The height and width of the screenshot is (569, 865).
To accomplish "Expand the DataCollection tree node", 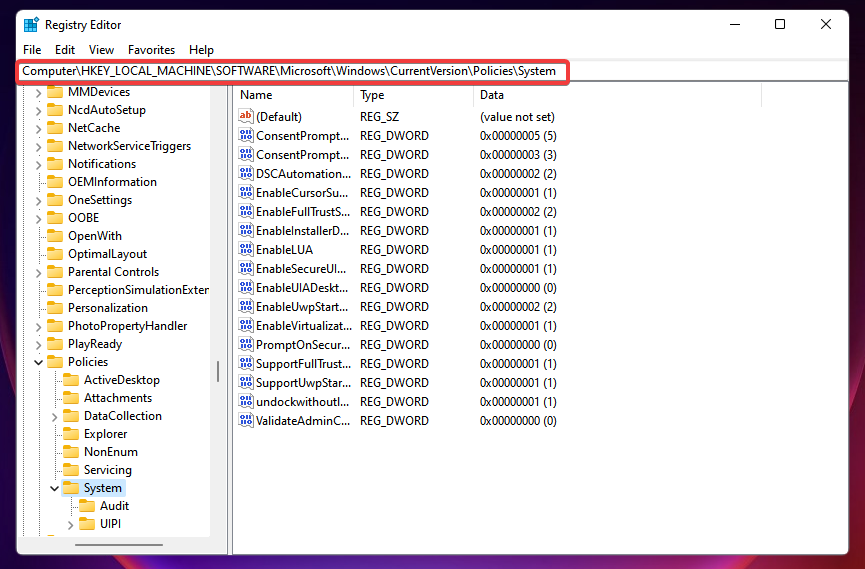I will [54, 417].
